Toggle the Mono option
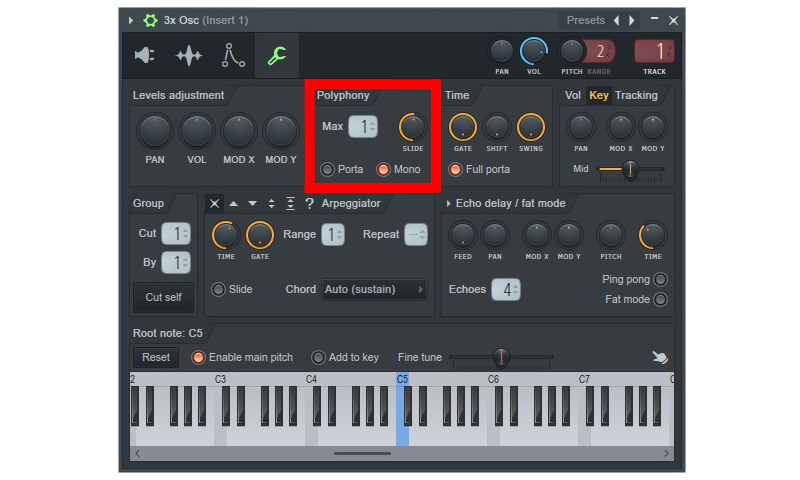 coord(383,169)
